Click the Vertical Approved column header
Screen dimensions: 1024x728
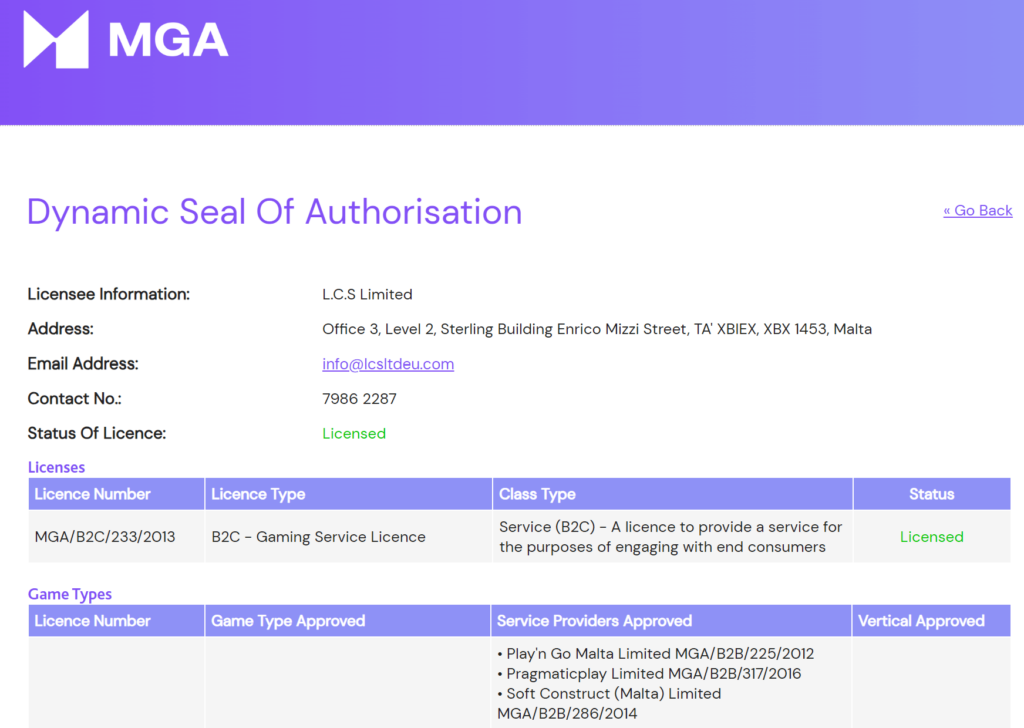click(921, 621)
